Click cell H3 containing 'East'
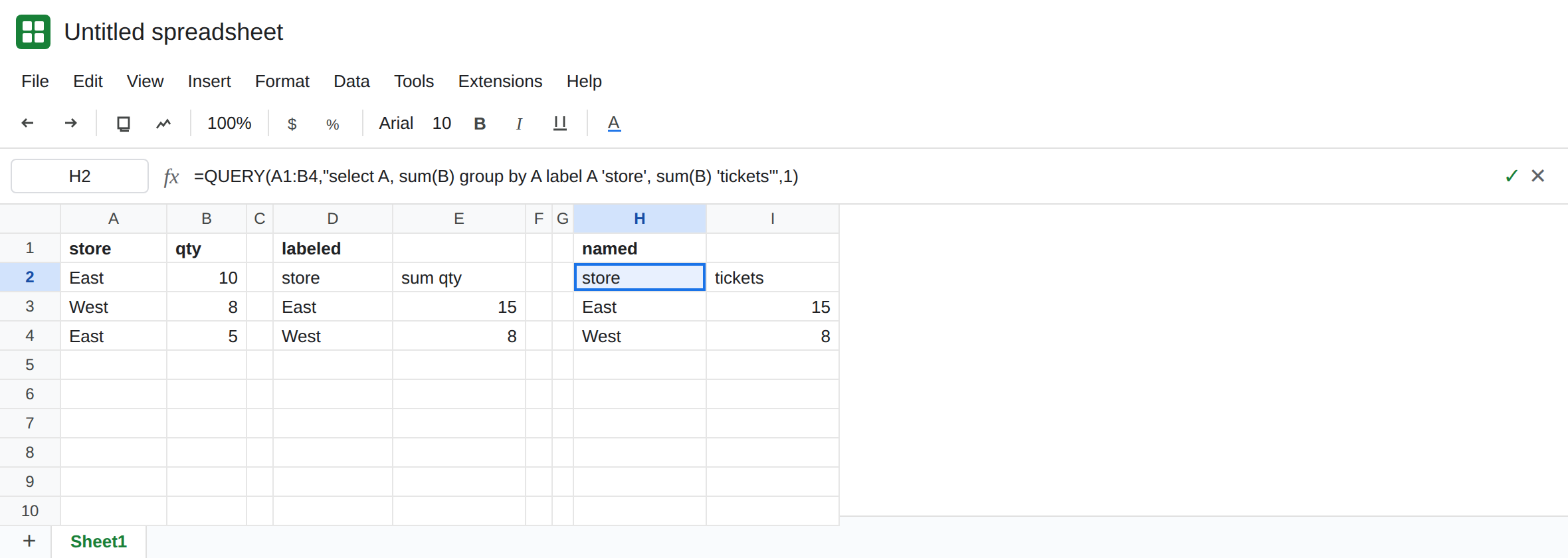 pyautogui.click(x=640, y=306)
